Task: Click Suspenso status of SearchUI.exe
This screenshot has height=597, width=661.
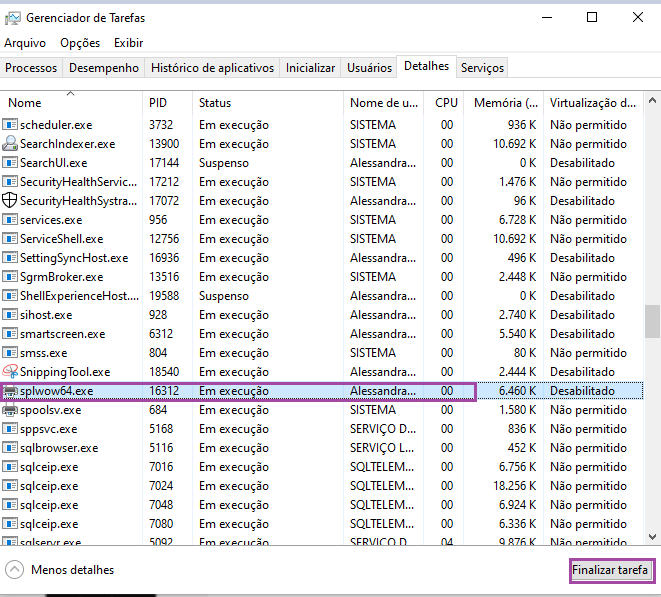Action: point(224,163)
